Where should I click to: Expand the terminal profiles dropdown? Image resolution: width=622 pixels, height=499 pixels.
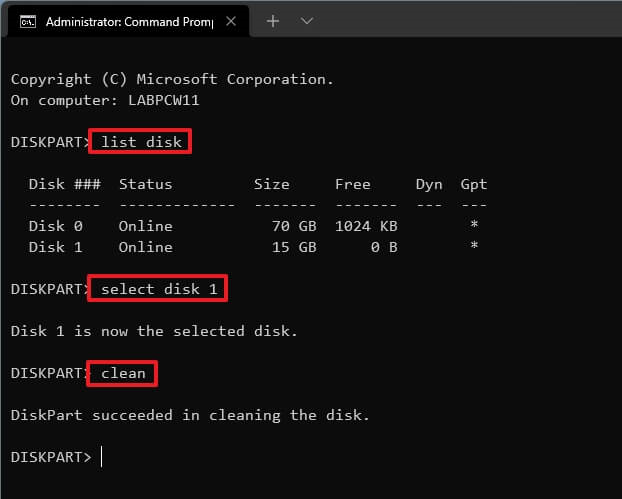coord(307,20)
